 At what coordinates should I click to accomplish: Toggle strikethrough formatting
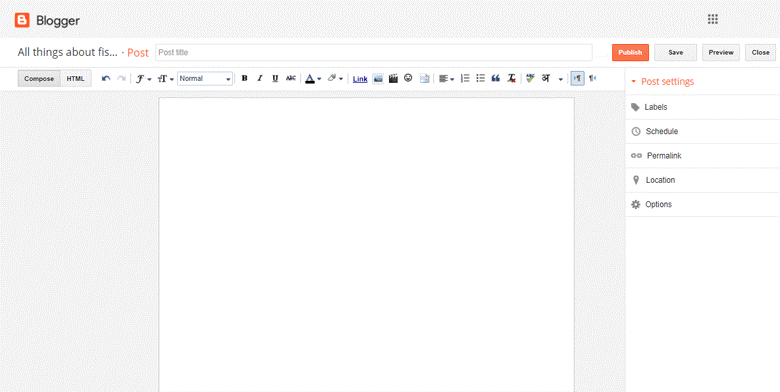pyautogui.click(x=291, y=78)
